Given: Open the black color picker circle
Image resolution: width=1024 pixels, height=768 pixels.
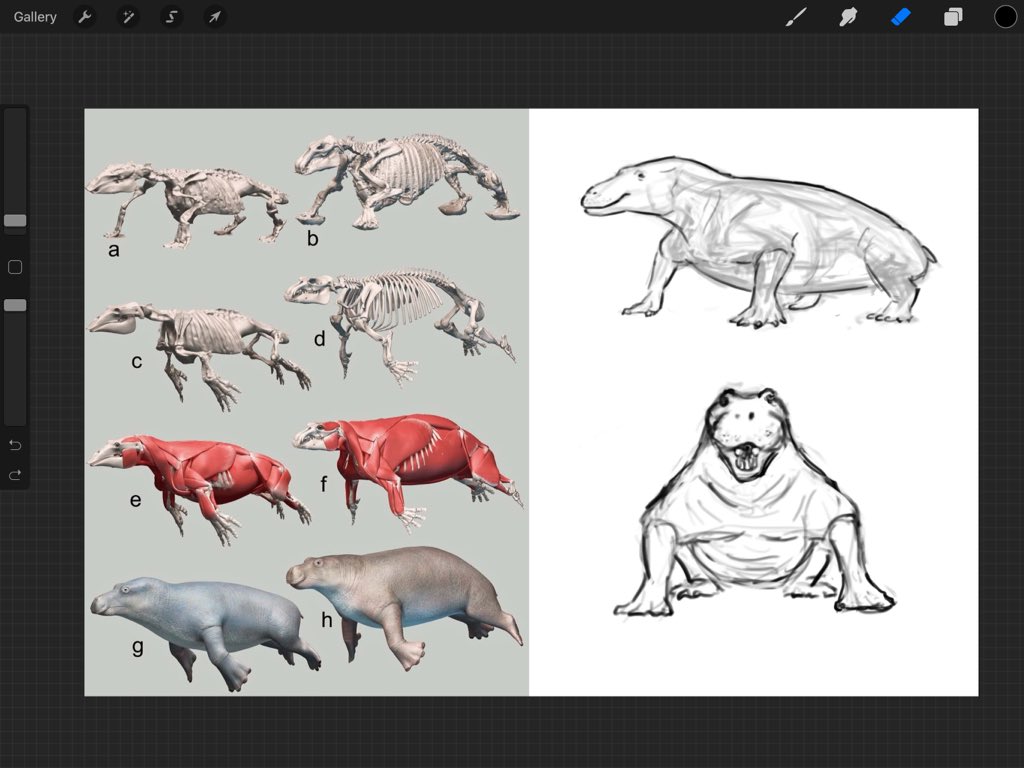Looking at the screenshot, I should 1005,17.
